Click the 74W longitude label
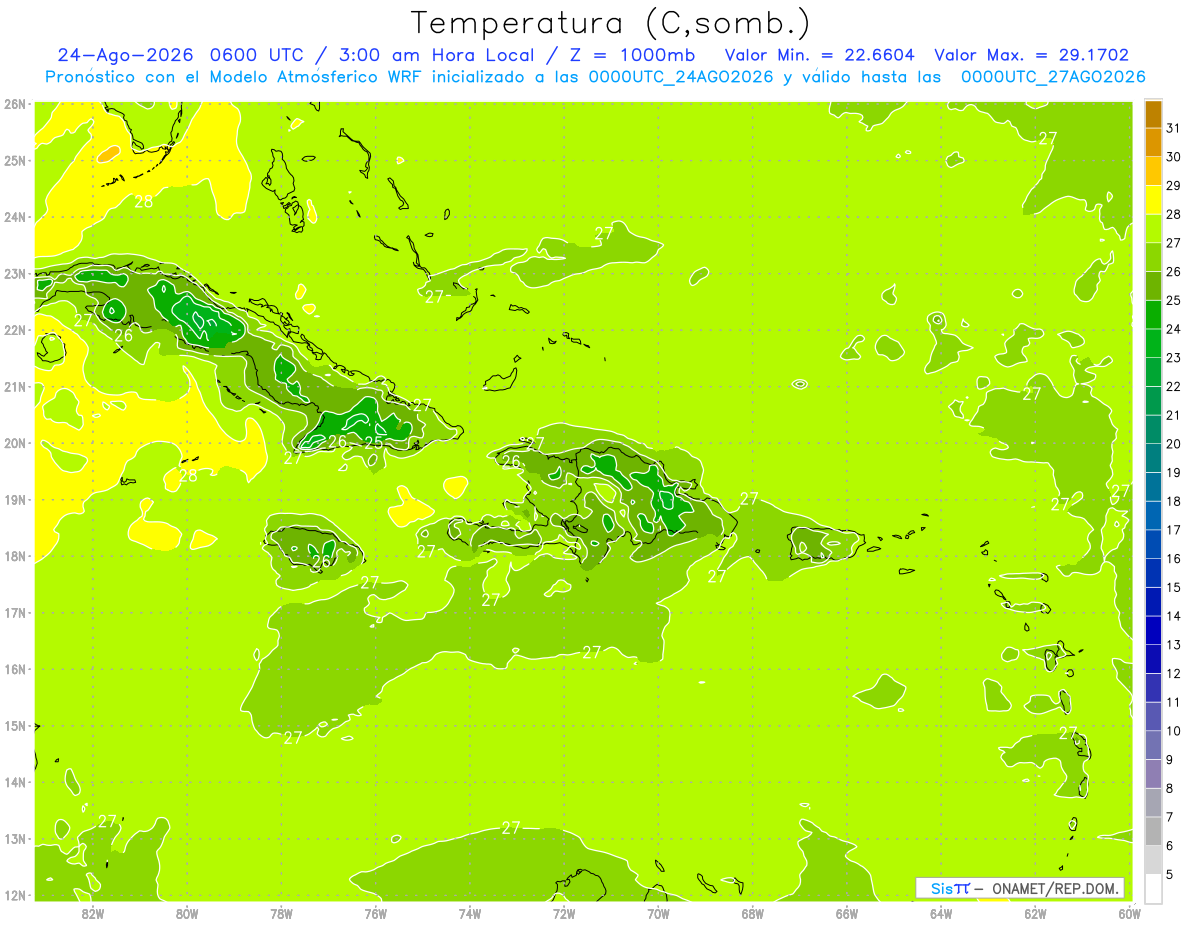 (470, 913)
